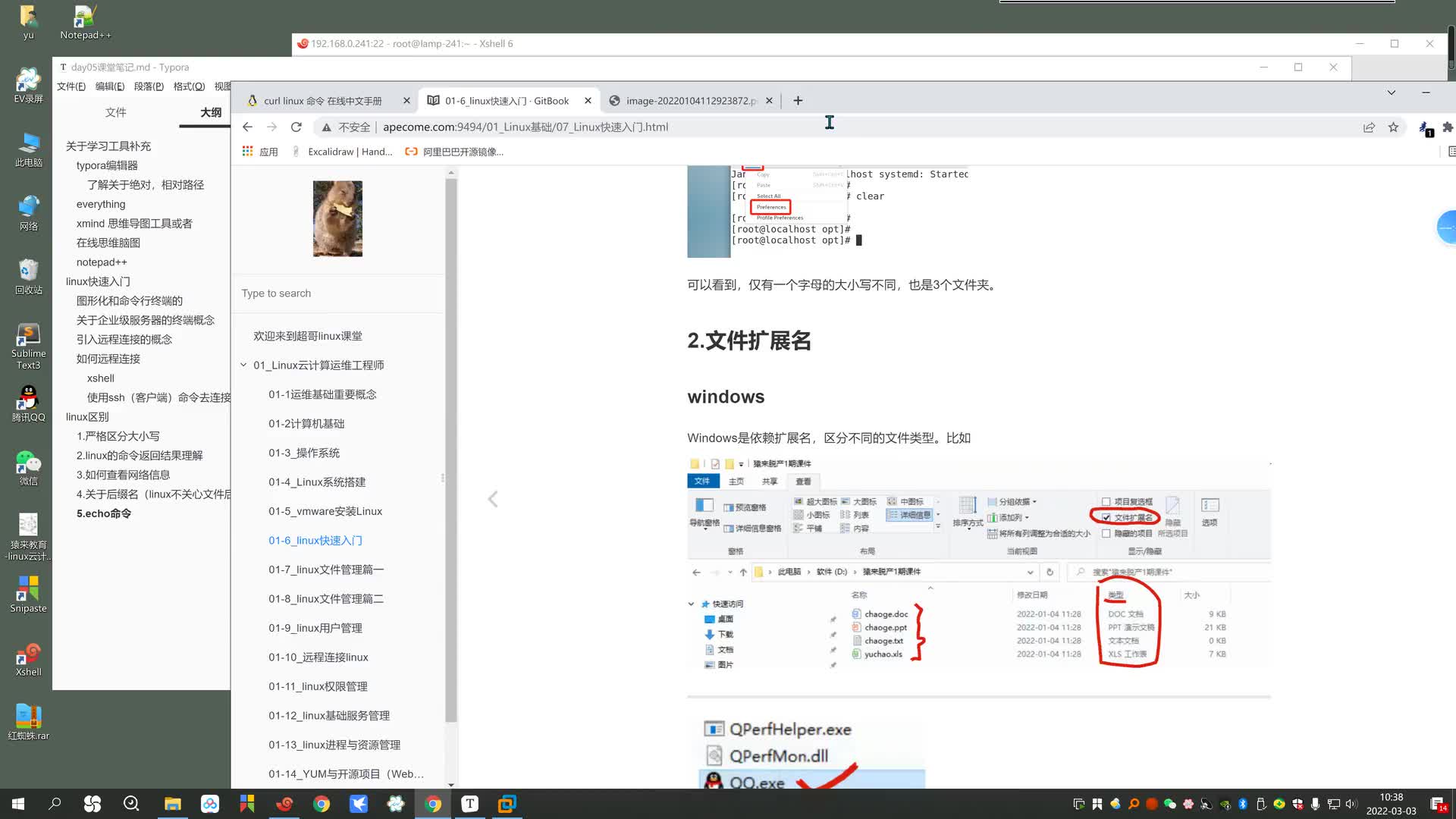
Task: Click the 01-6_Linux快速入门 sidebar link
Action: click(x=316, y=539)
